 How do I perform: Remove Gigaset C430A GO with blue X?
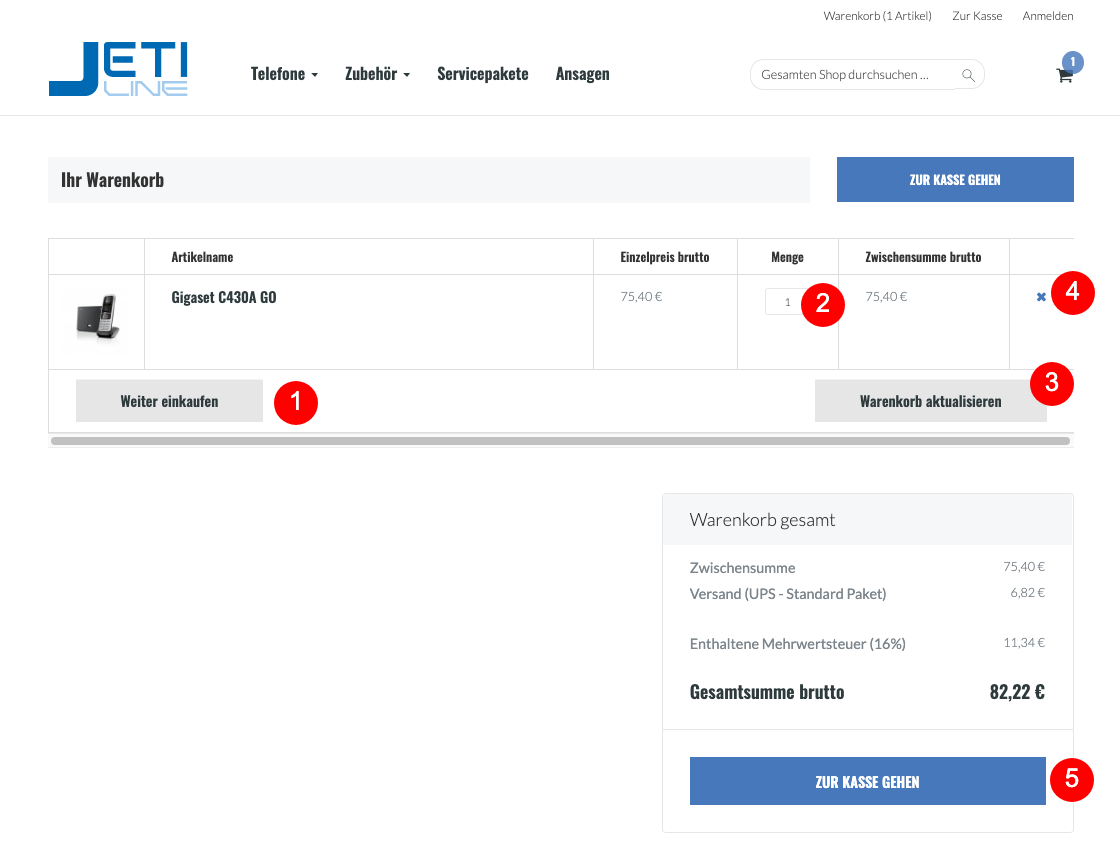[x=1041, y=297]
